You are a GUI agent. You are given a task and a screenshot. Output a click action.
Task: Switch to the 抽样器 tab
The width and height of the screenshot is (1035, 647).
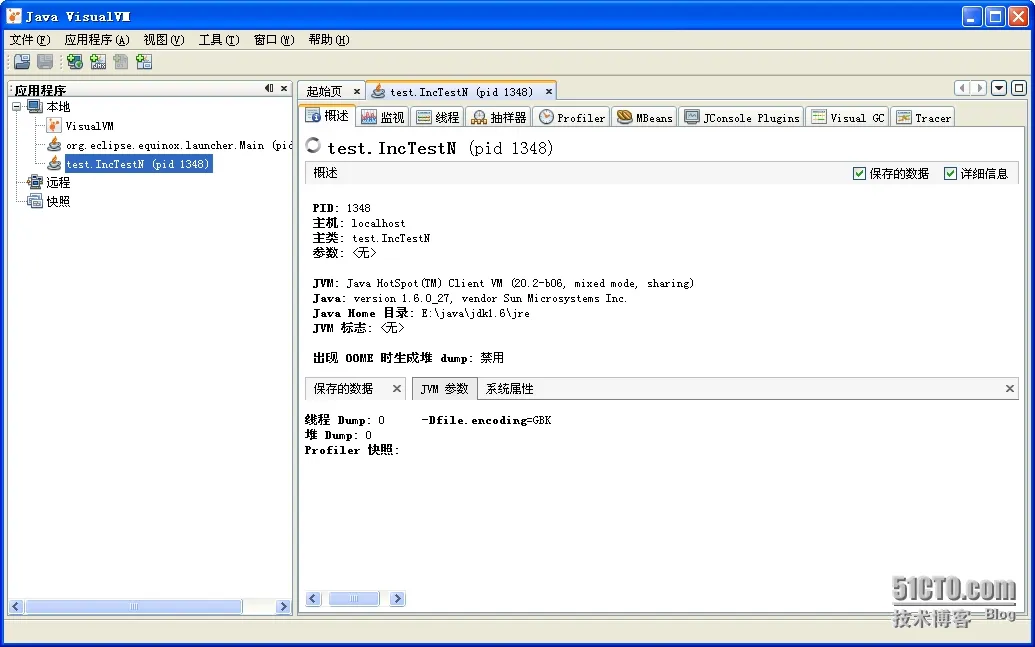pyautogui.click(x=498, y=118)
